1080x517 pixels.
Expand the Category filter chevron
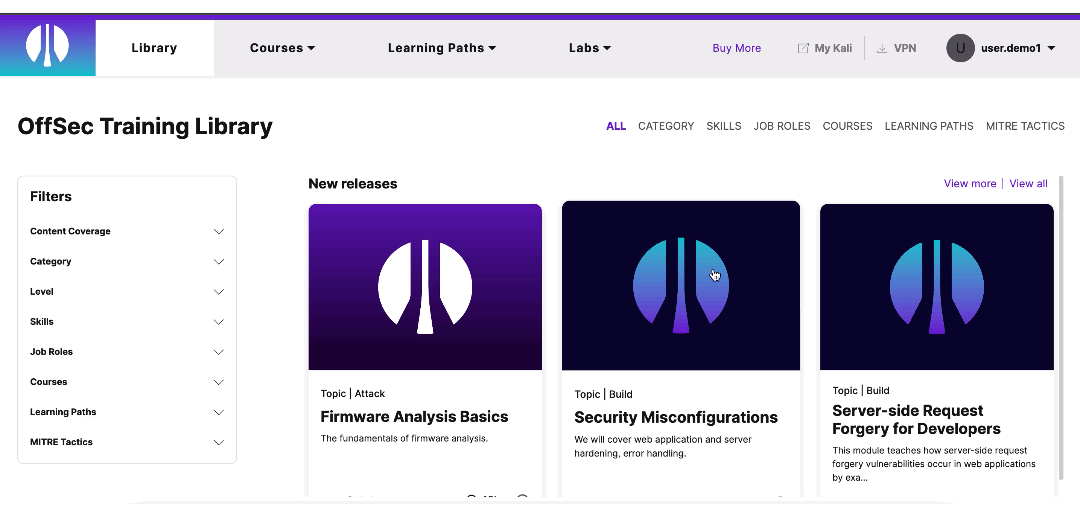click(x=219, y=262)
